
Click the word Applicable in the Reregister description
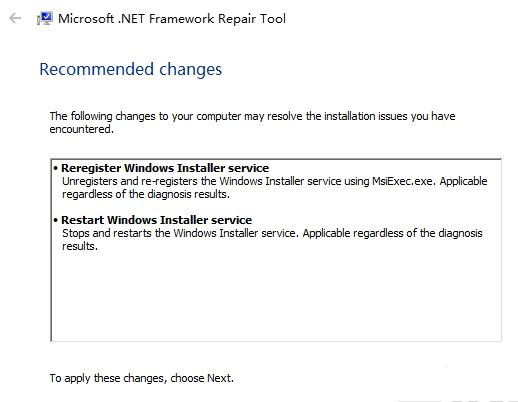(463, 181)
